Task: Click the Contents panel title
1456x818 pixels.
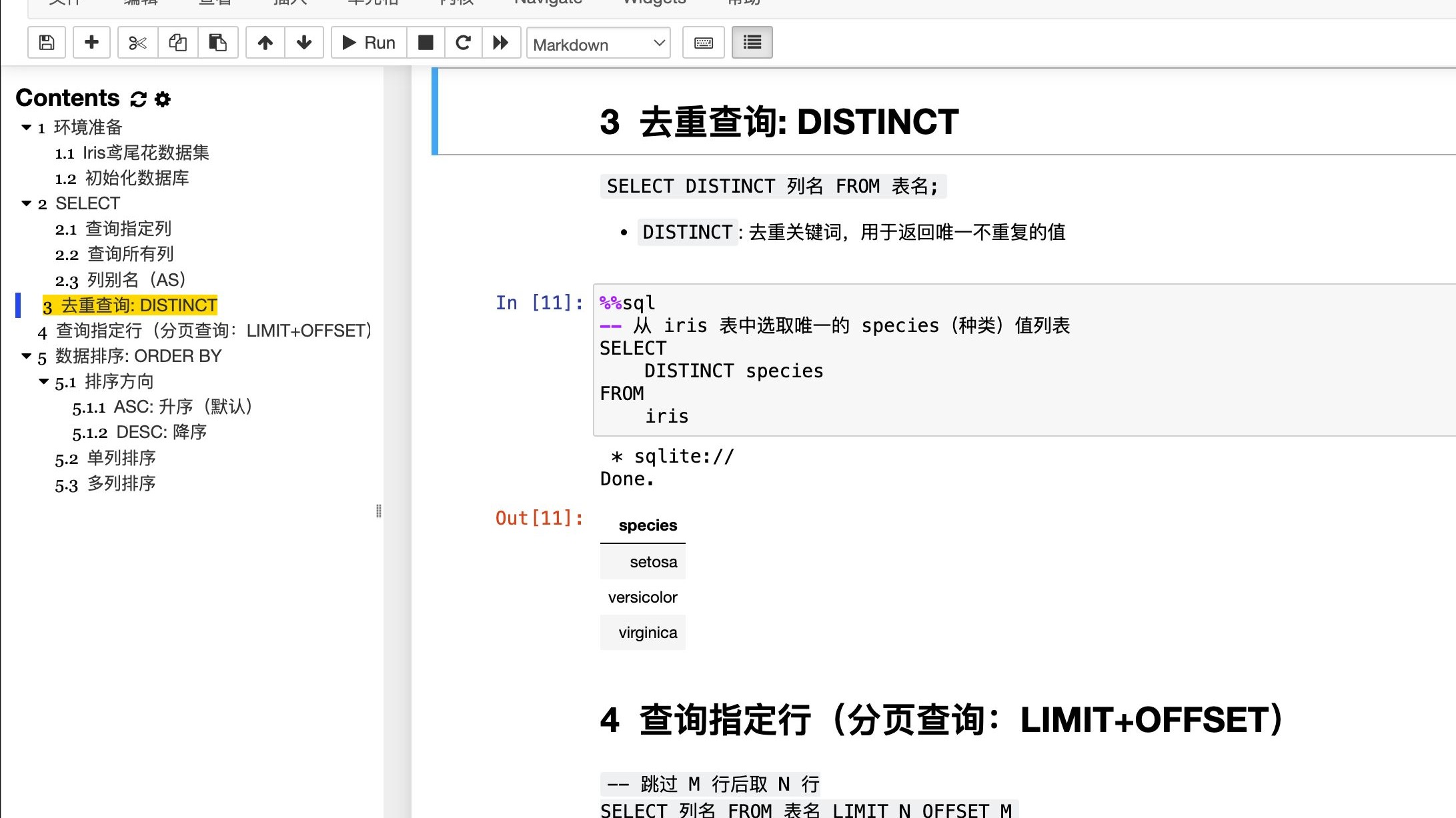Action: point(67,98)
